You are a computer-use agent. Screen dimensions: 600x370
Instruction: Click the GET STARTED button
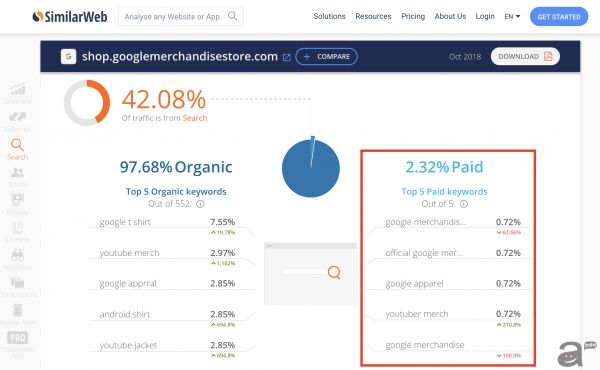[559, 16]
